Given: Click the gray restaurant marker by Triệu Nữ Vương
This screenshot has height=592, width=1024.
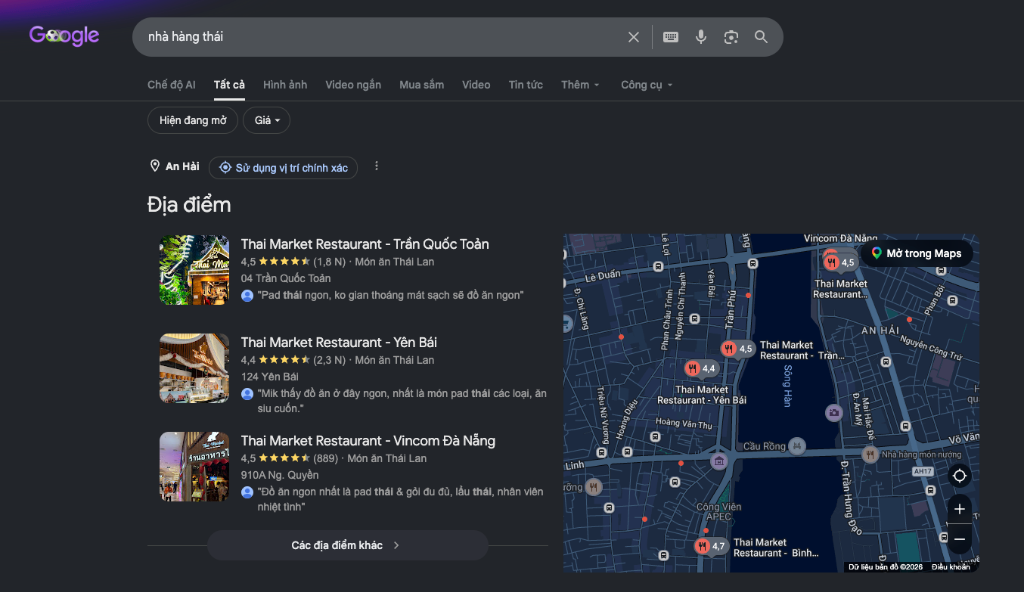Looking at the screenshot, I should (594, 487).
